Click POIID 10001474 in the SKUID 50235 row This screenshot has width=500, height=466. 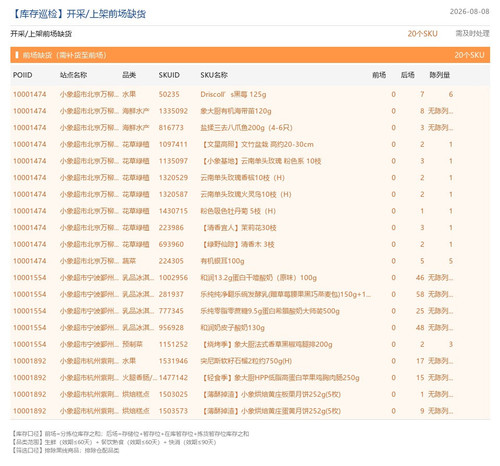[x=30, y=94]
